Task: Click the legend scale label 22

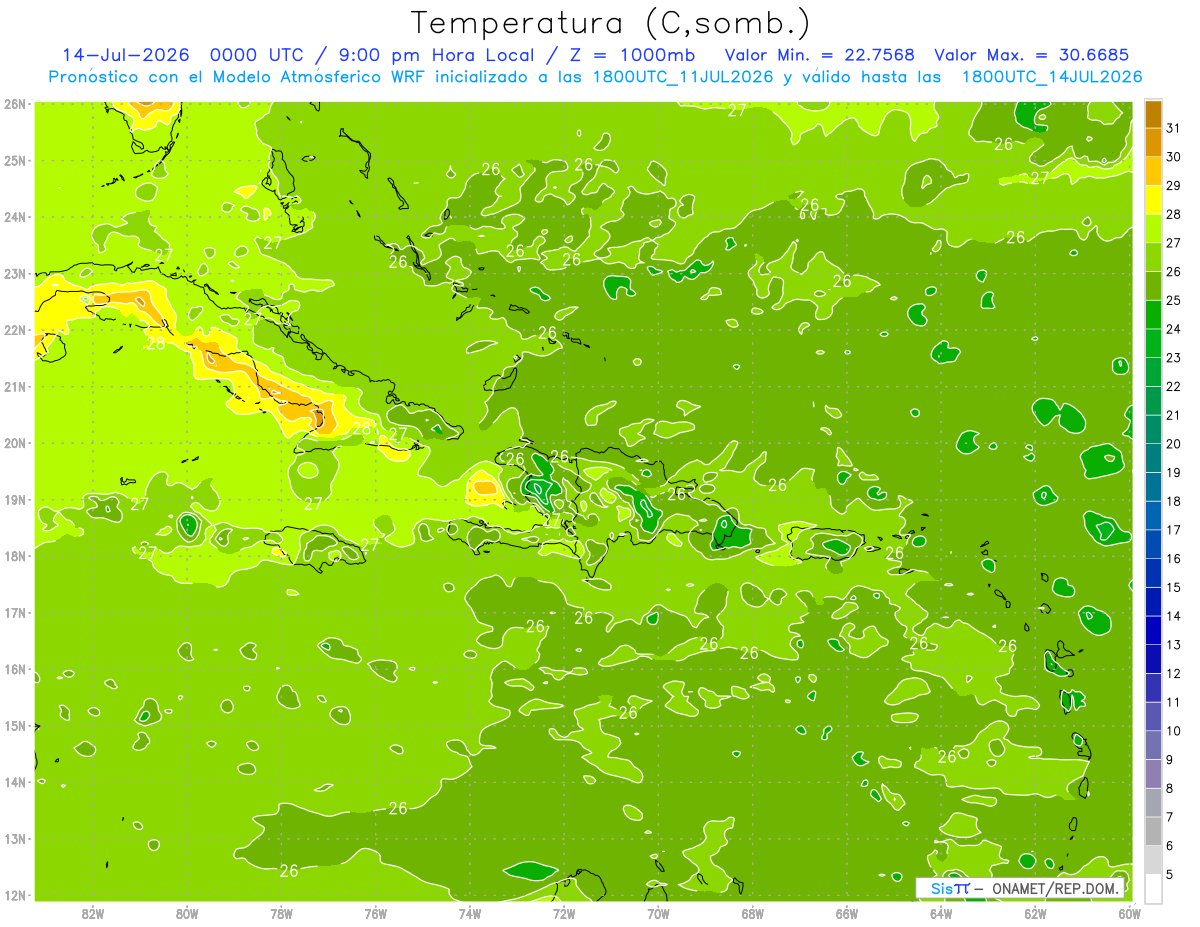Action: pos(1172,386)
